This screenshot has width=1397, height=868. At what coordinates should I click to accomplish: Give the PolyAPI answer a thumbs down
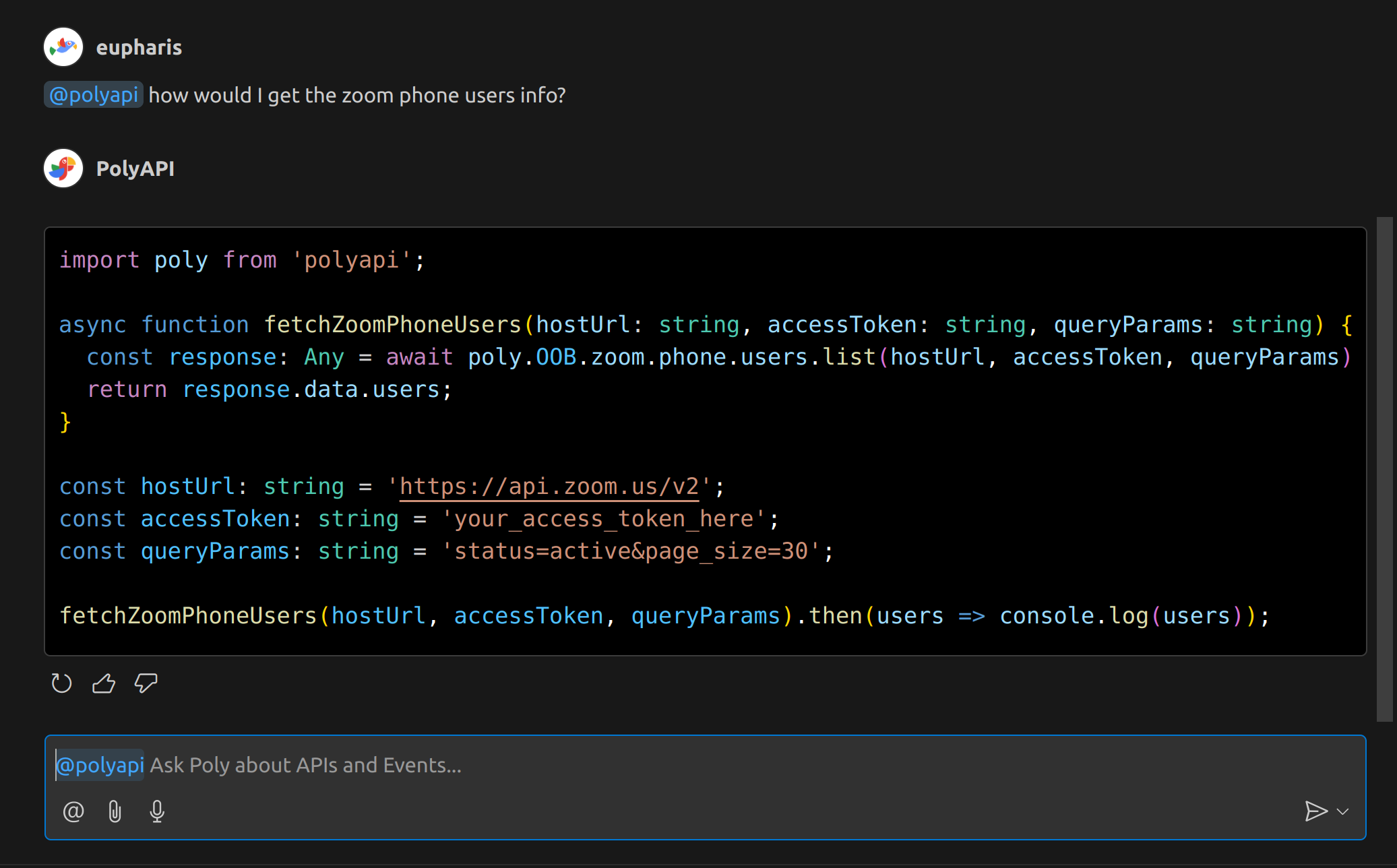pyautogui.click(x=146, y=683)
